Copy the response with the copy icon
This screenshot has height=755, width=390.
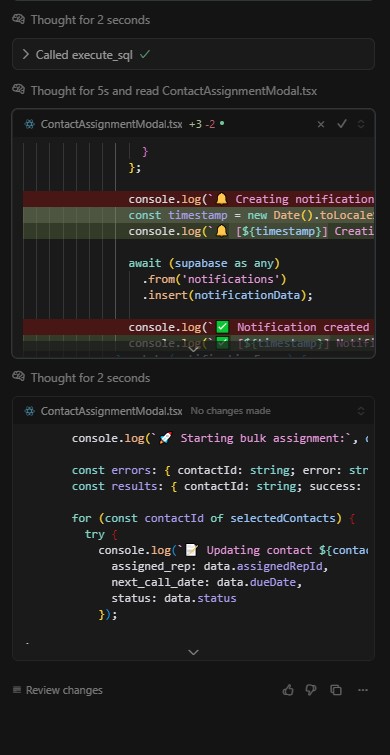click(x=336, y=690)
